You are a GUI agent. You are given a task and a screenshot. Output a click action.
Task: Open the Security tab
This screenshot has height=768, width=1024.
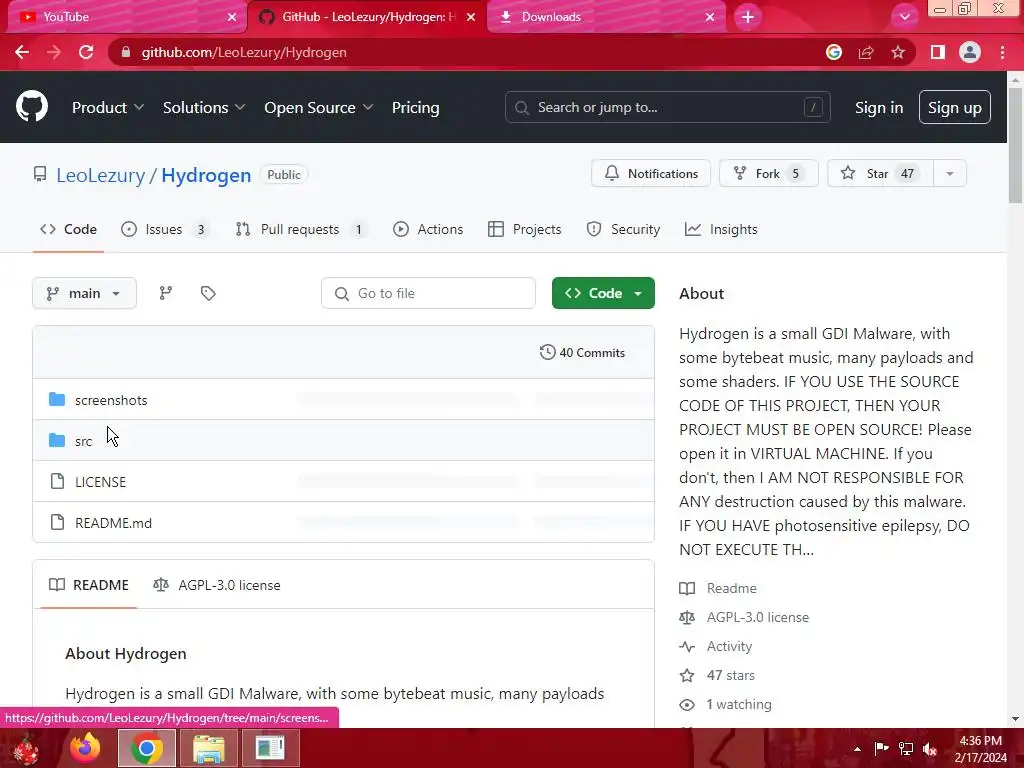pos(623,229)
